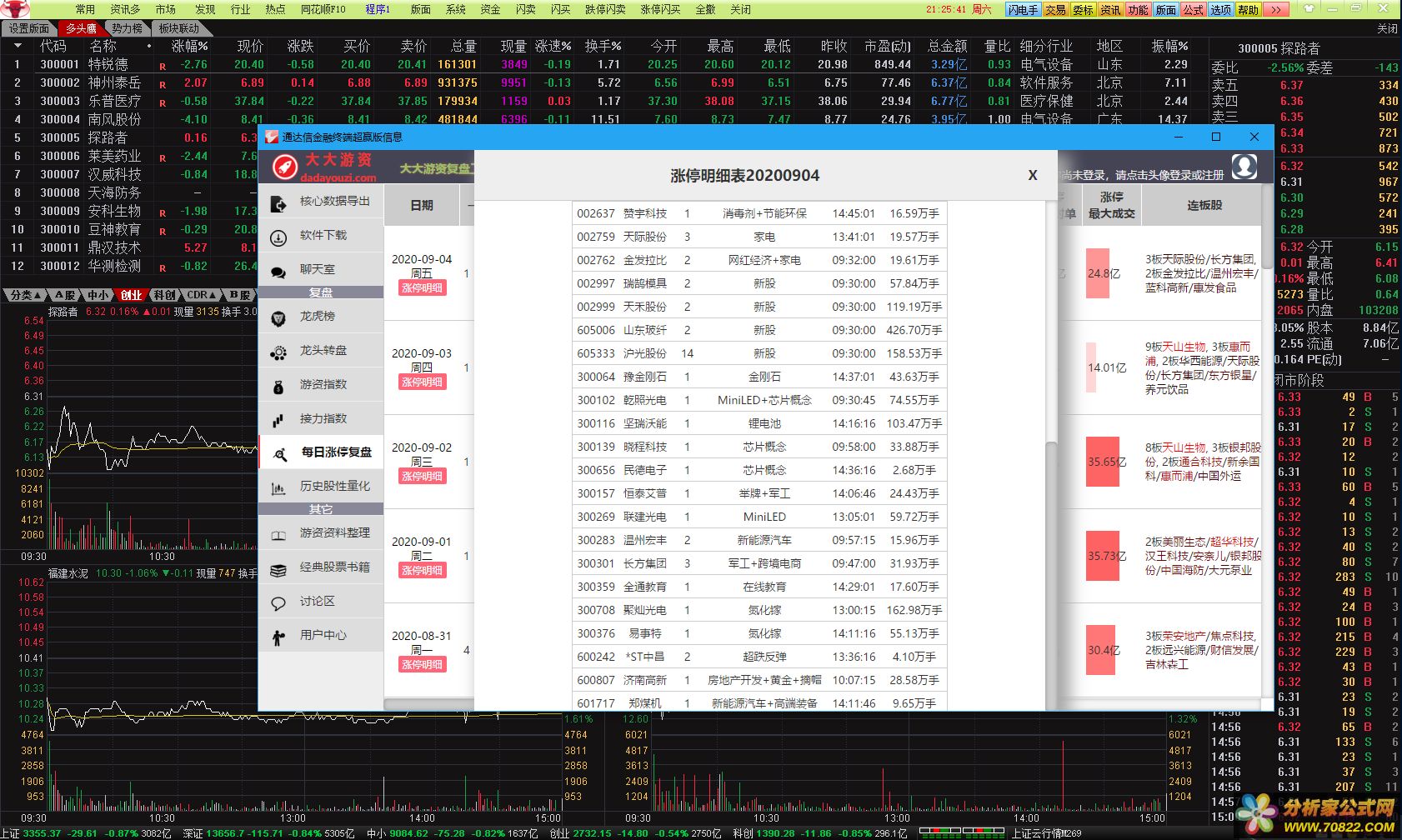1402x840 pixels.
Task: Switch to the 多头鹰 tab
Action: pos(81,28)
